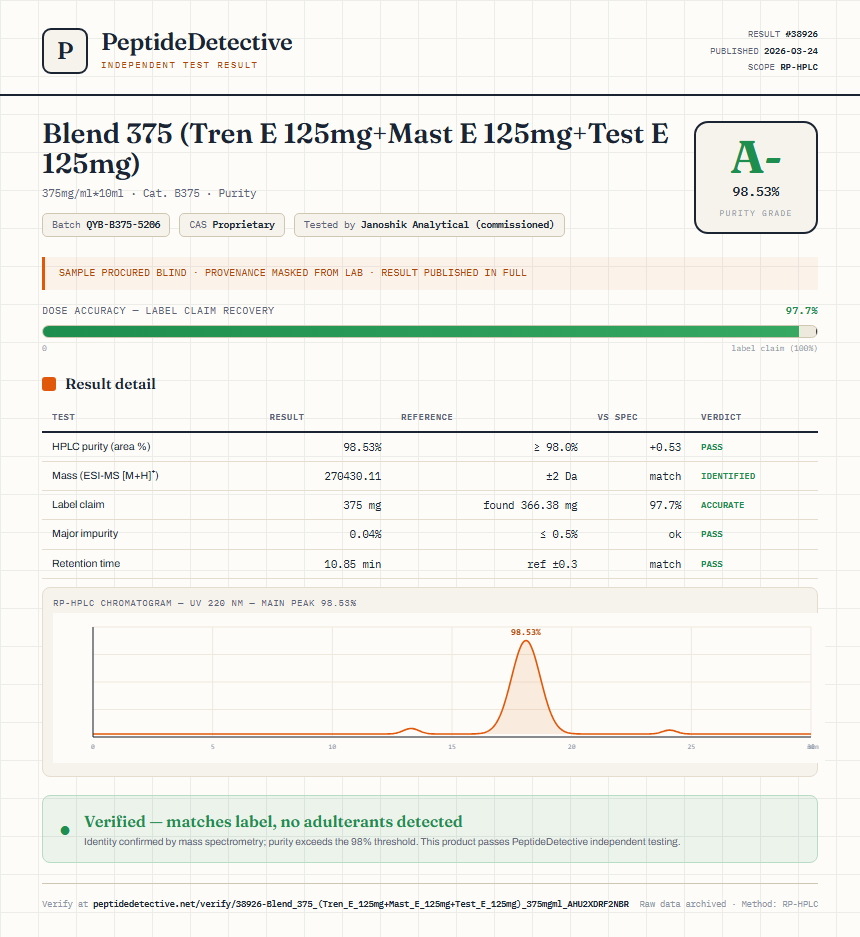Viewport: 860px width, 937px height.
Task: Click the chromatogram main peak 98.53% label
Action: pyautogui.click(x=525, y=632)
